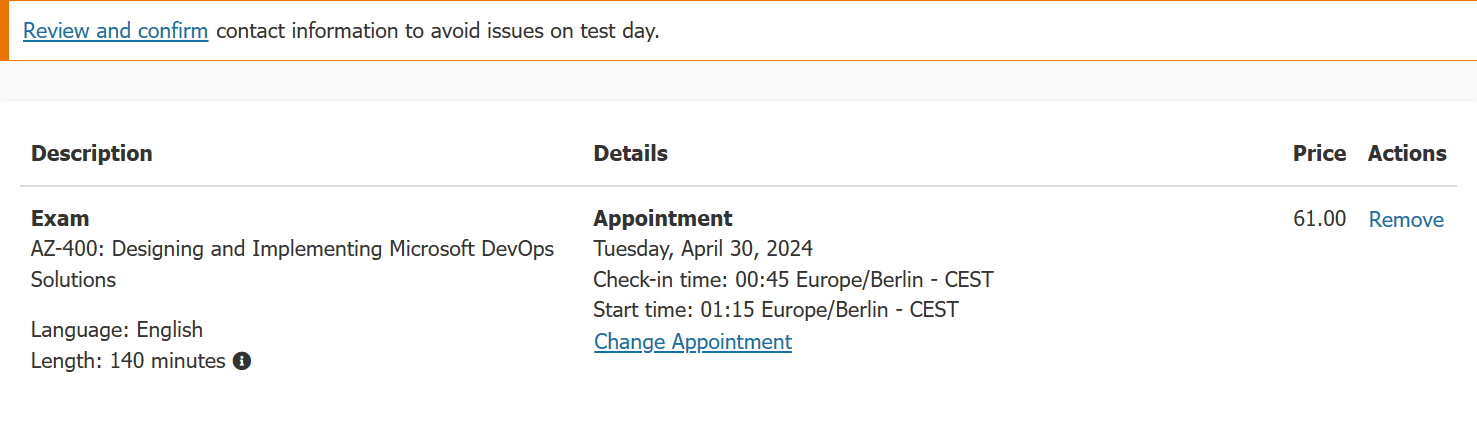Screen dimensions: 1477x424
Task: Click the Price column header
Action: point(1318,153)
